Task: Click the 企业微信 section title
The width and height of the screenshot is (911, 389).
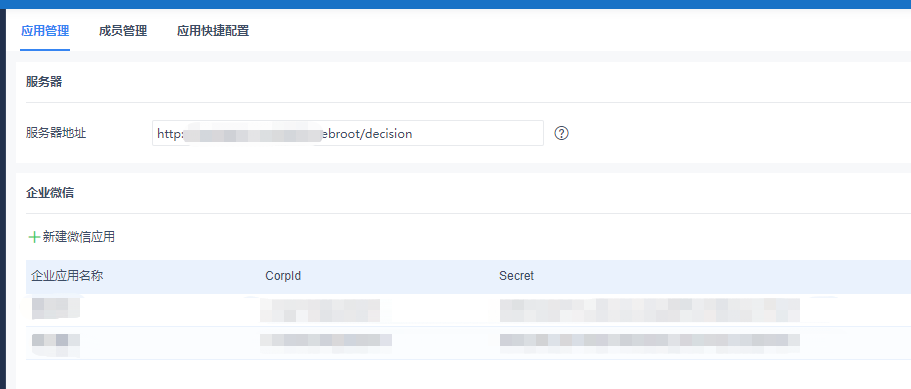Action: (50, 193)
